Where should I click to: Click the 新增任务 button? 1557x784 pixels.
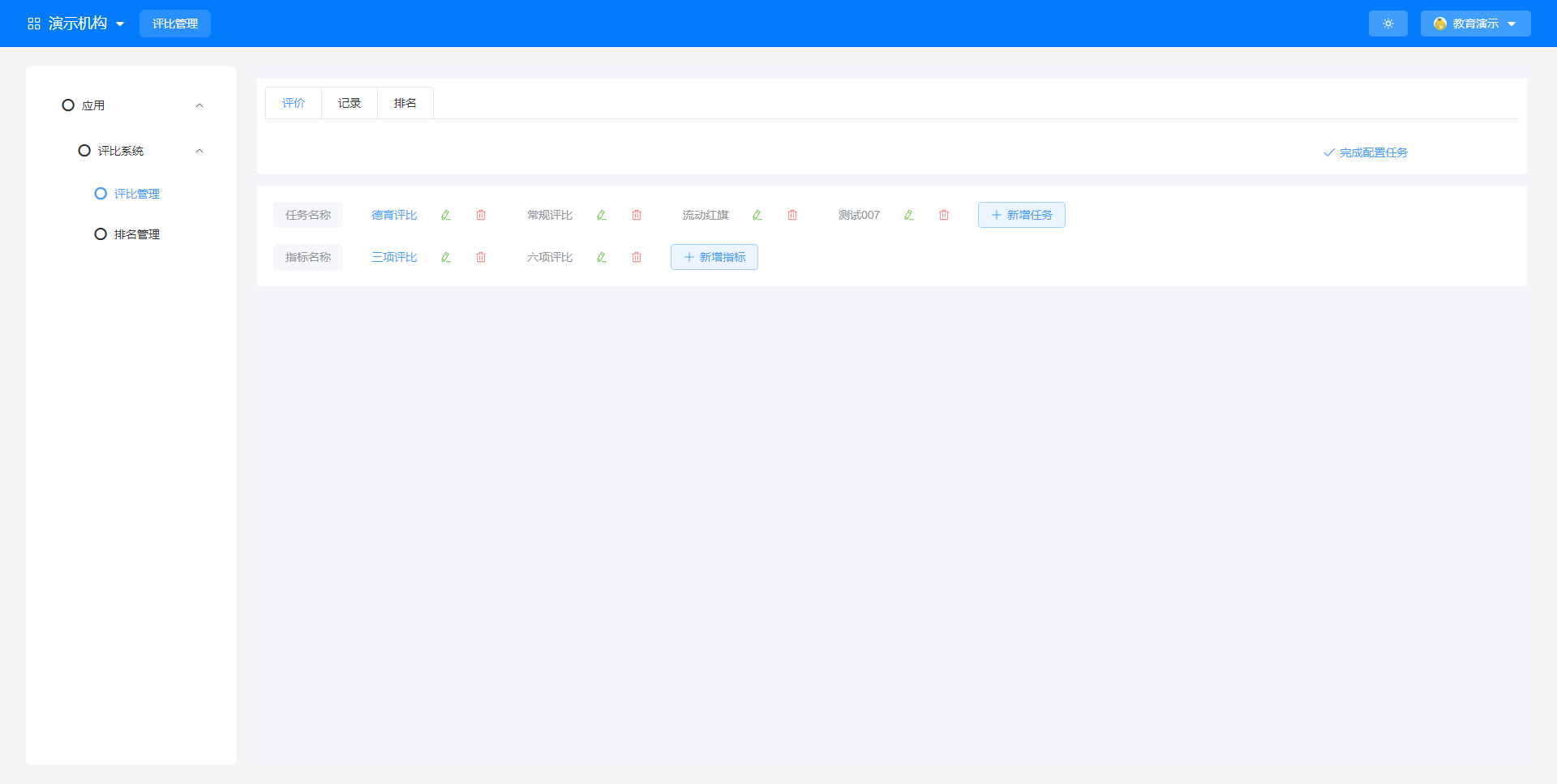[x=1022, y=215]
